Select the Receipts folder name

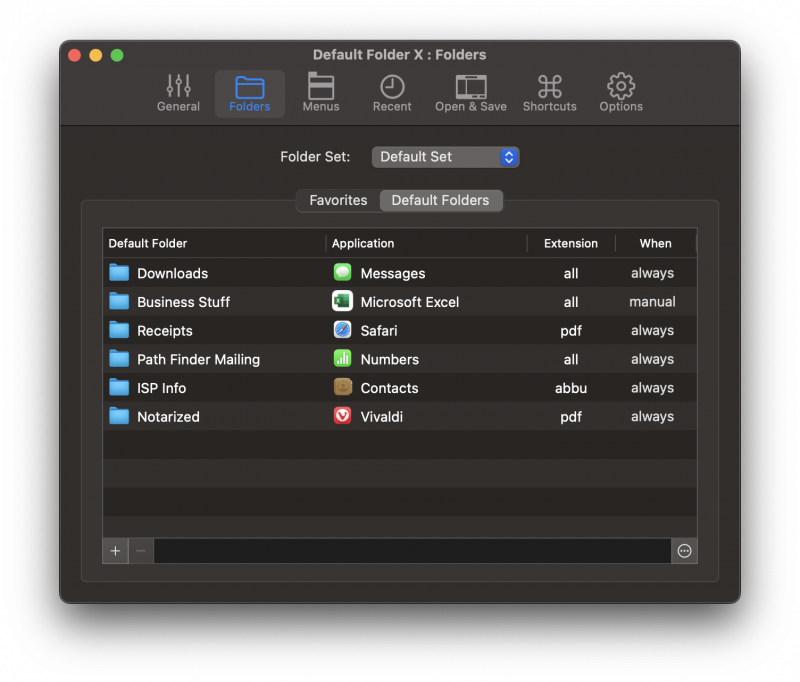(165, 331)
